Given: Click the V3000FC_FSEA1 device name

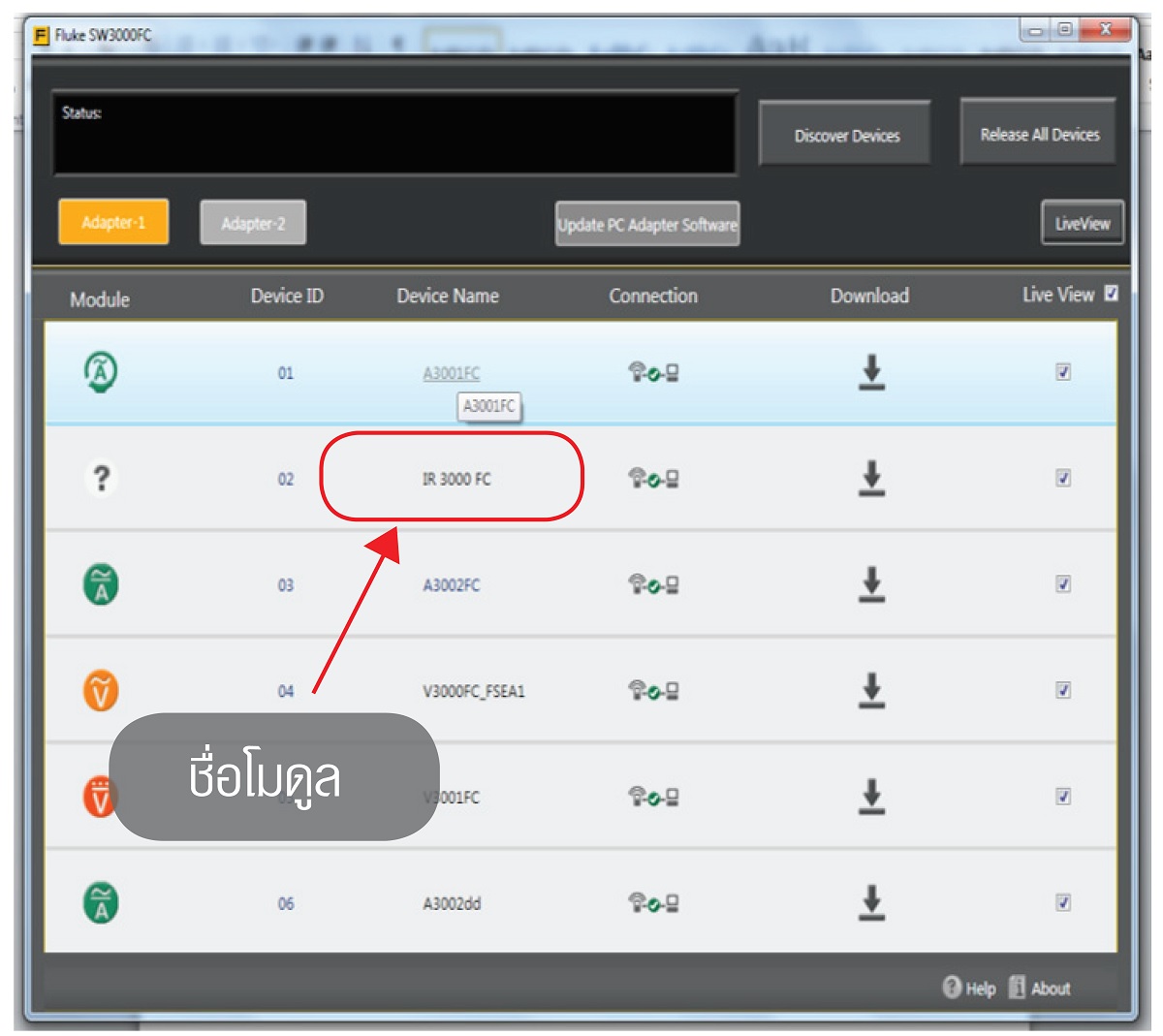Looking at the screenshot, I should click(474, 691).
